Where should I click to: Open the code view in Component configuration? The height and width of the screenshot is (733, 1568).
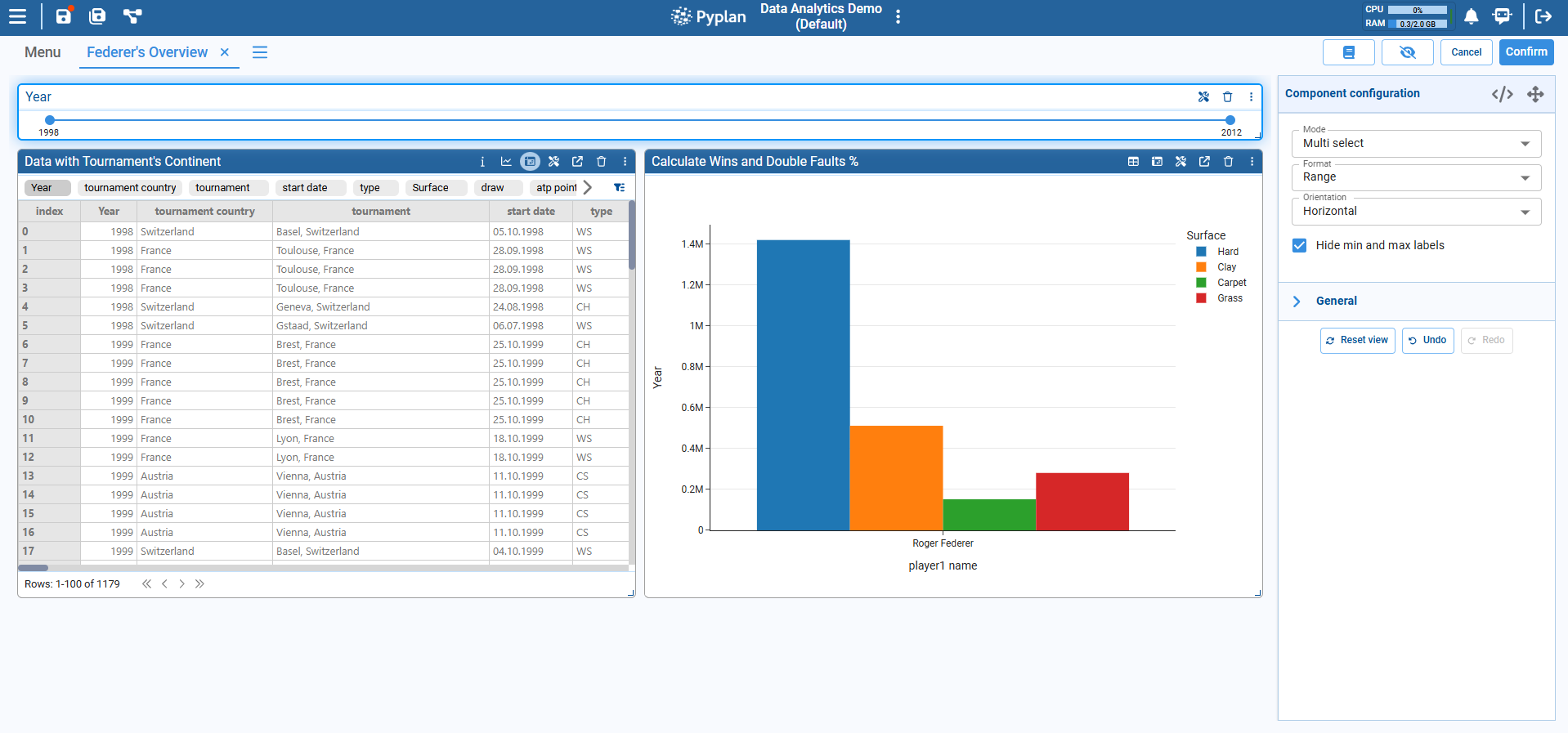[1502, 94]
